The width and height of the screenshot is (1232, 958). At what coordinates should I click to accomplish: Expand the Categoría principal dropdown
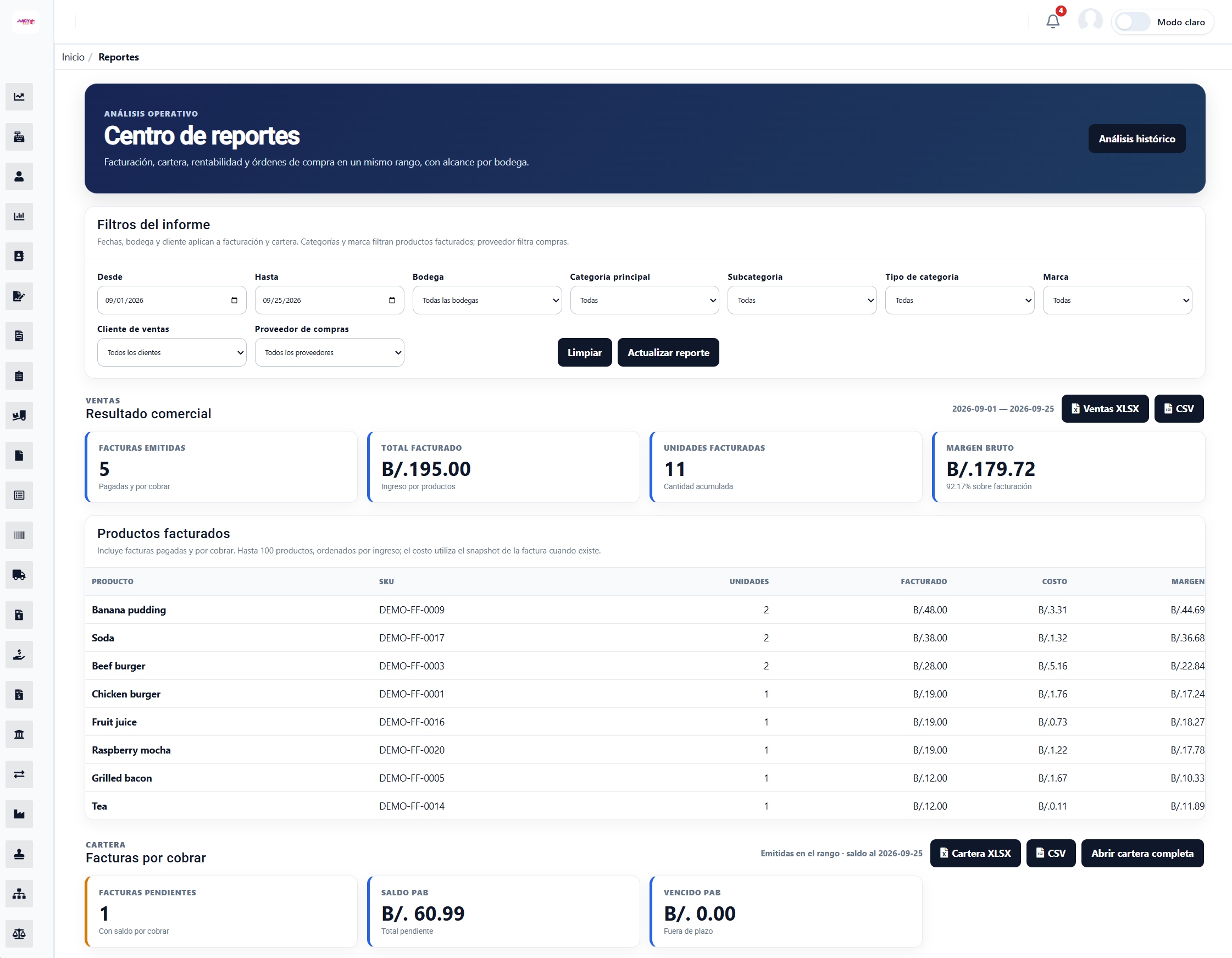[x=644, y=300]
